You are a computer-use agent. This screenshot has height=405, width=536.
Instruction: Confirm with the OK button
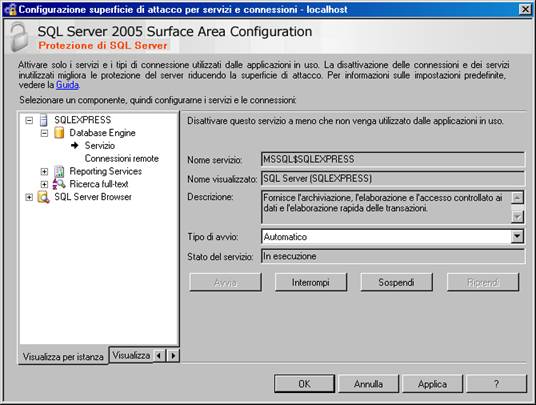click(304, 384)
